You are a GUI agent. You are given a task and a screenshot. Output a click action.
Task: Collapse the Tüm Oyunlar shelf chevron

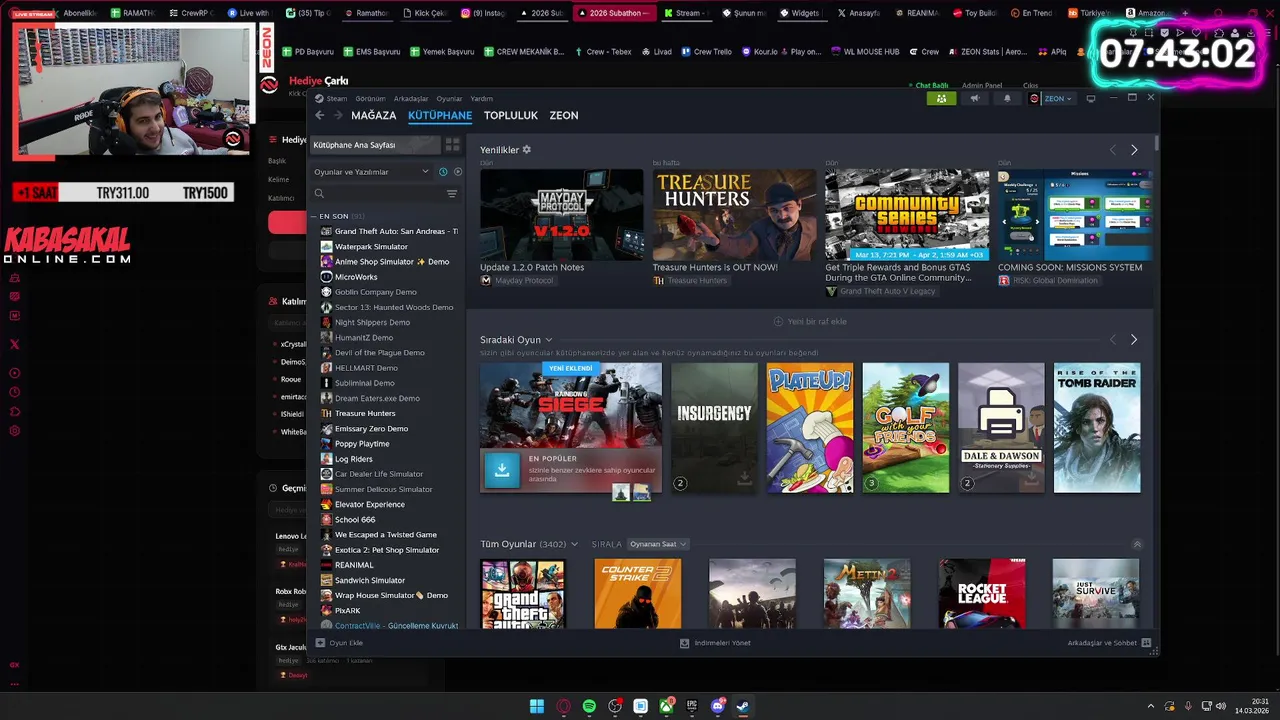point(1137,544)
